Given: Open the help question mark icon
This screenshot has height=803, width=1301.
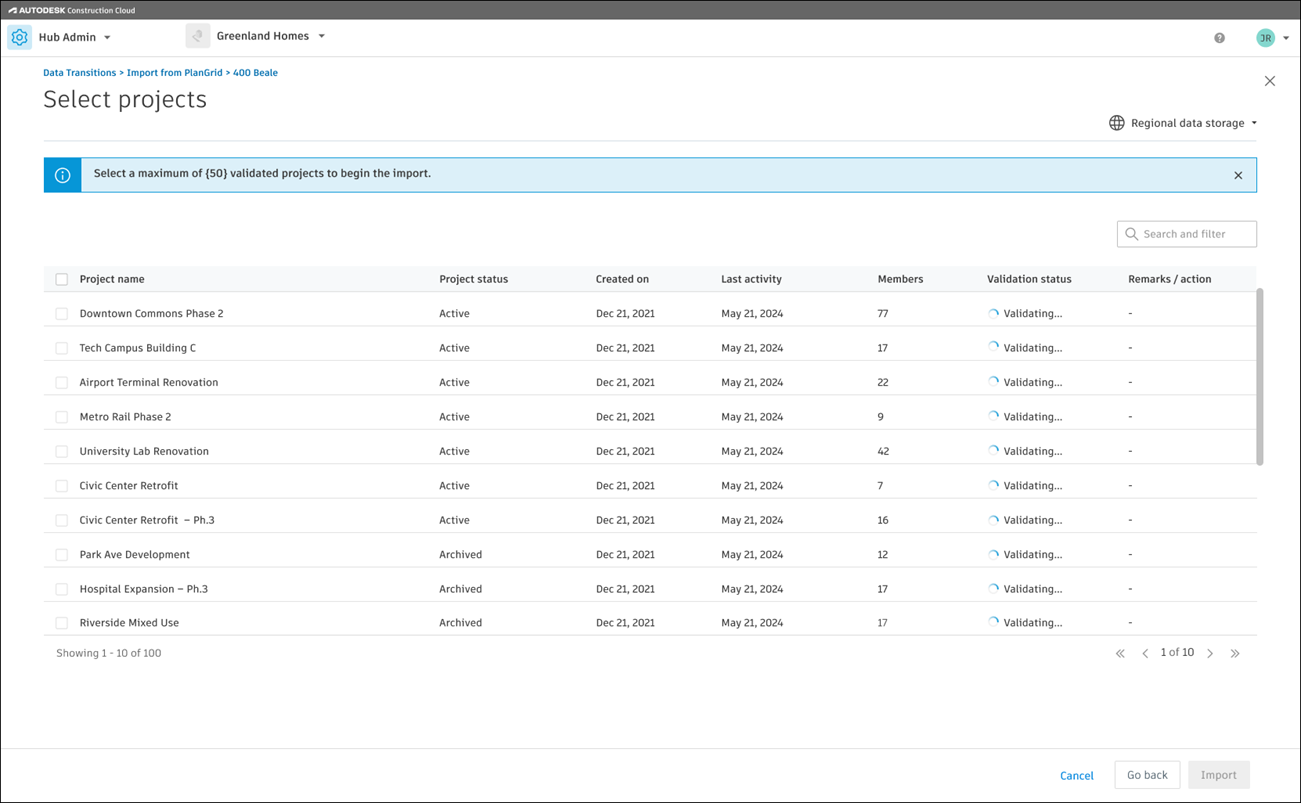Looking at the screenshot, I should 1219,38.
